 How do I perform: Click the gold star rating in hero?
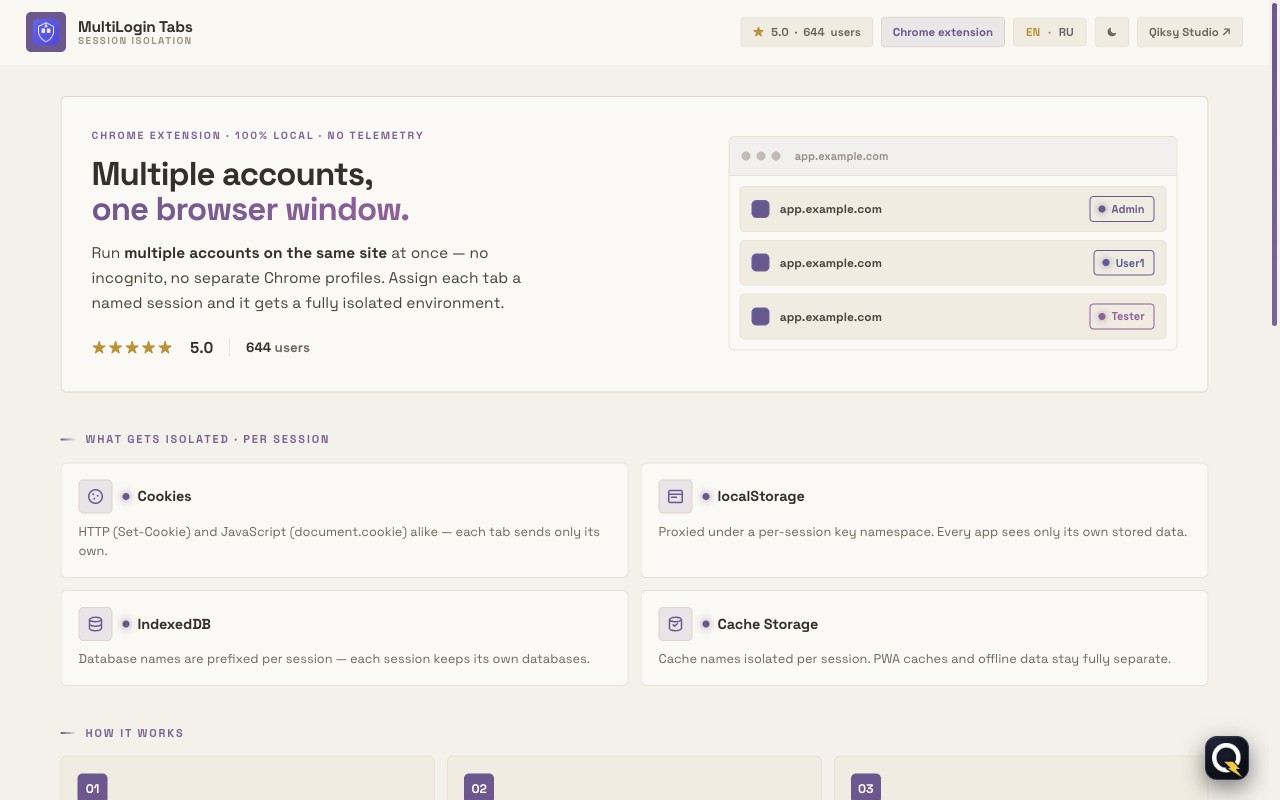click(x=132, y=348)
